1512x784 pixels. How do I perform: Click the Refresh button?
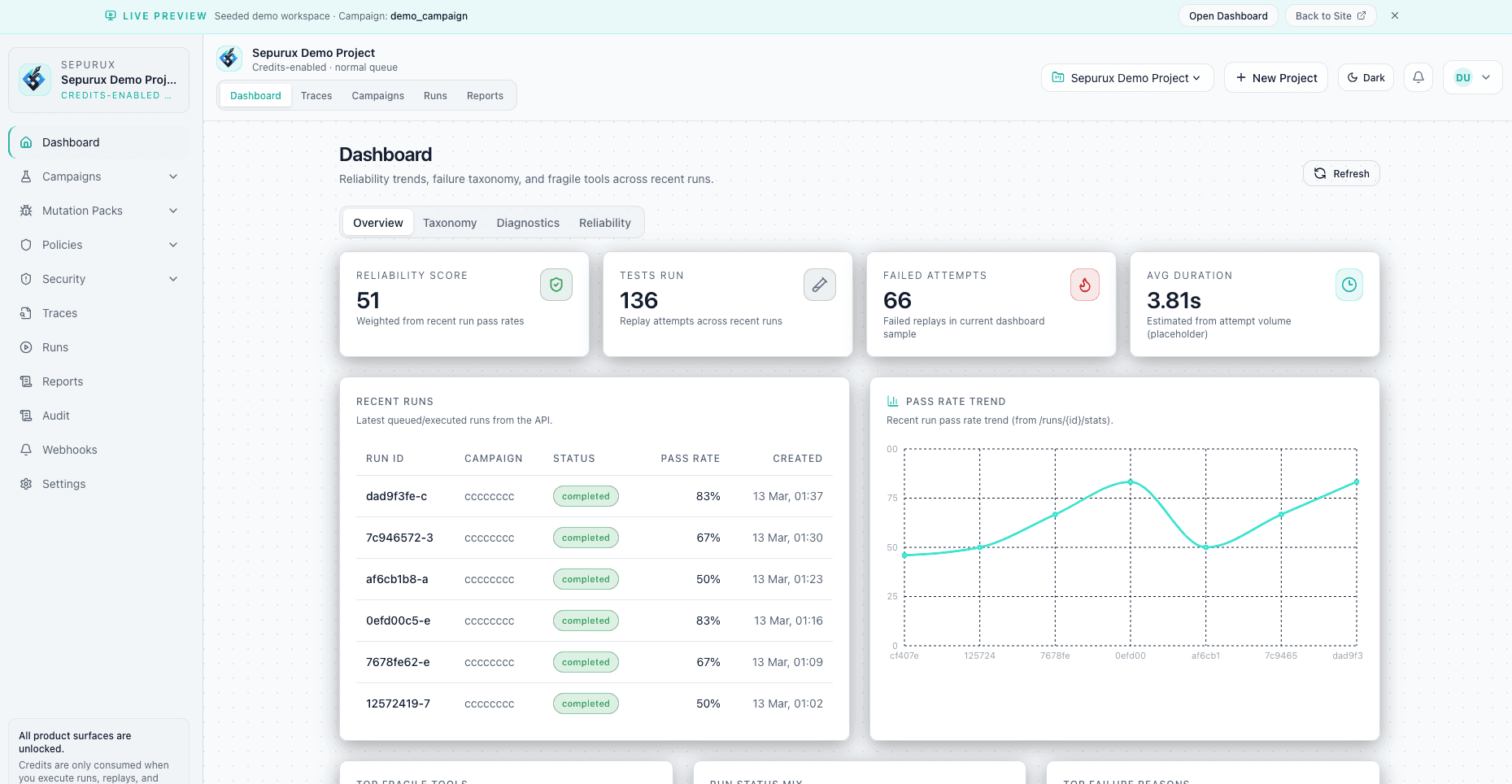[x=1341, y=173]
